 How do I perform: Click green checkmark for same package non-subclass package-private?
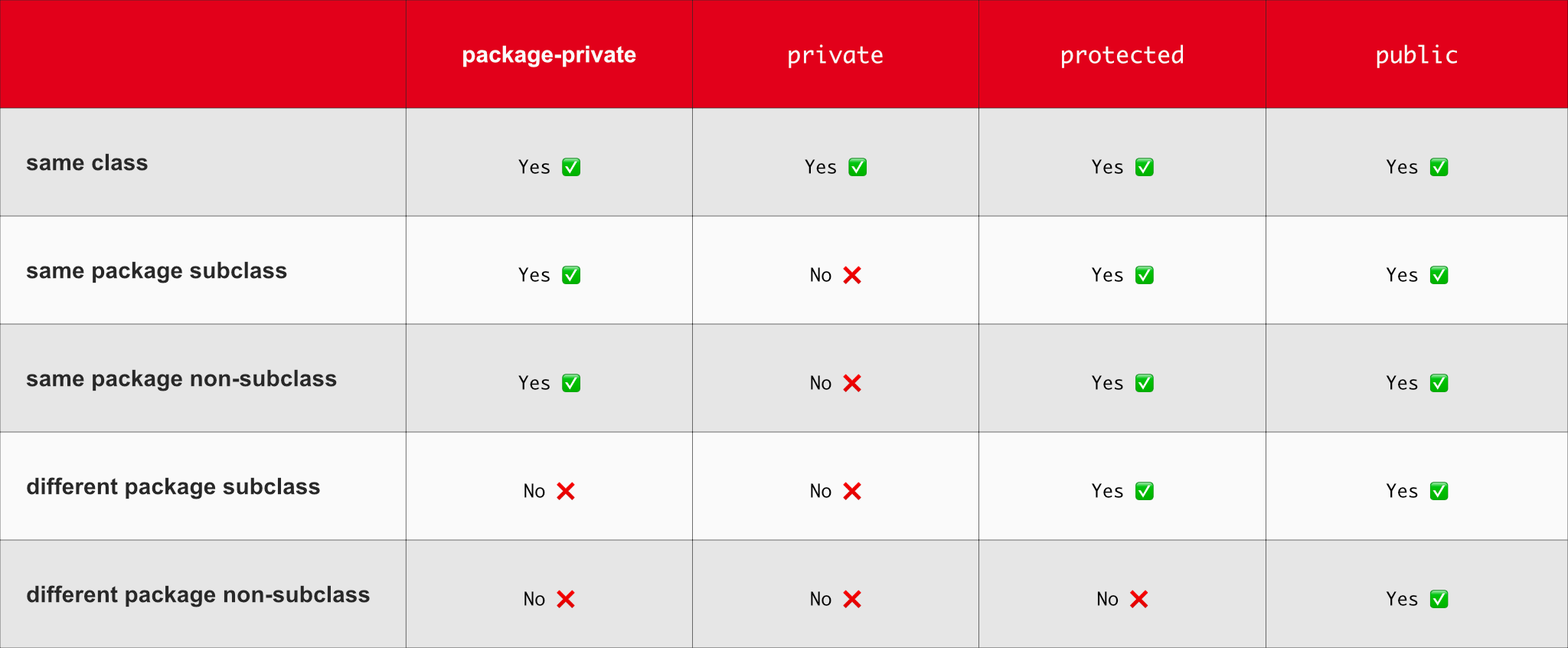click(571, 383)
